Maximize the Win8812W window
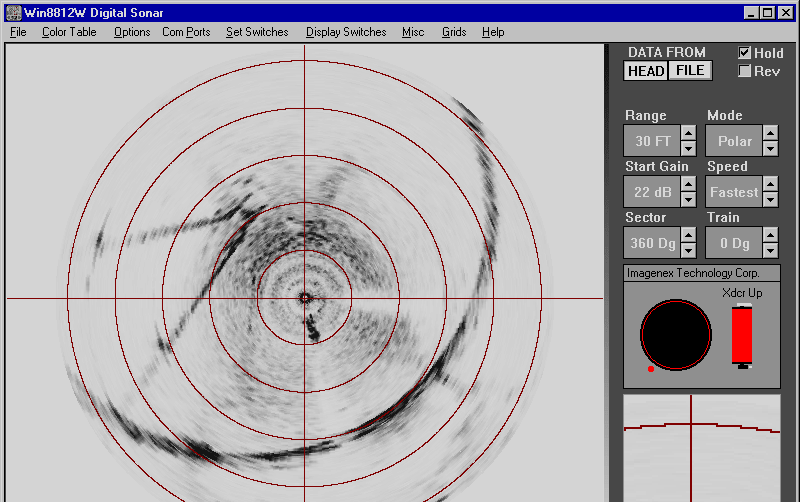The width and height of the screenshot is (800, 502). point(767,13)
